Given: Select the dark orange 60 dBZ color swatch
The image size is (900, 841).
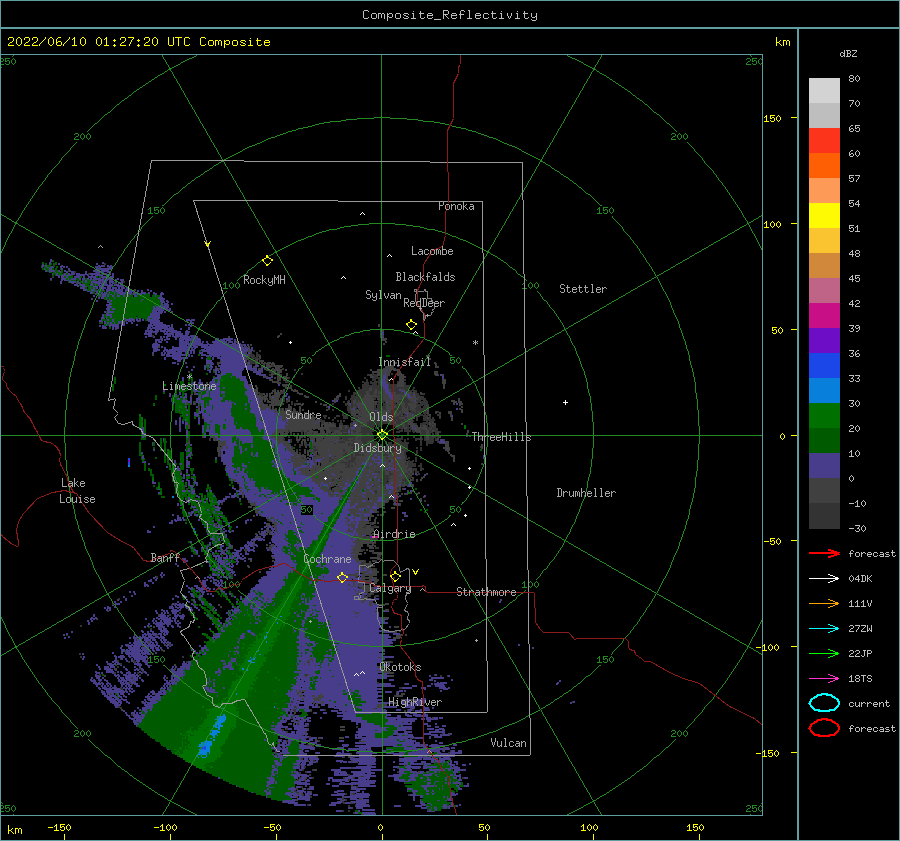Looking at the screenshot, I should [x=824, y=165].
